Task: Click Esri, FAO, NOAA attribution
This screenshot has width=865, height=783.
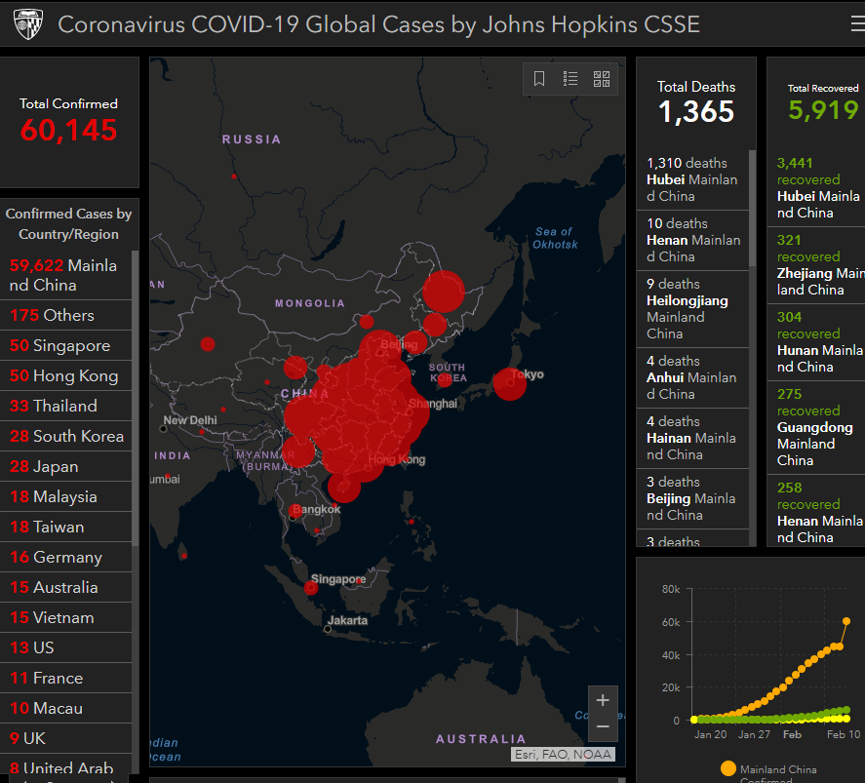Action: pyautogui.click(x=563, y=754)
